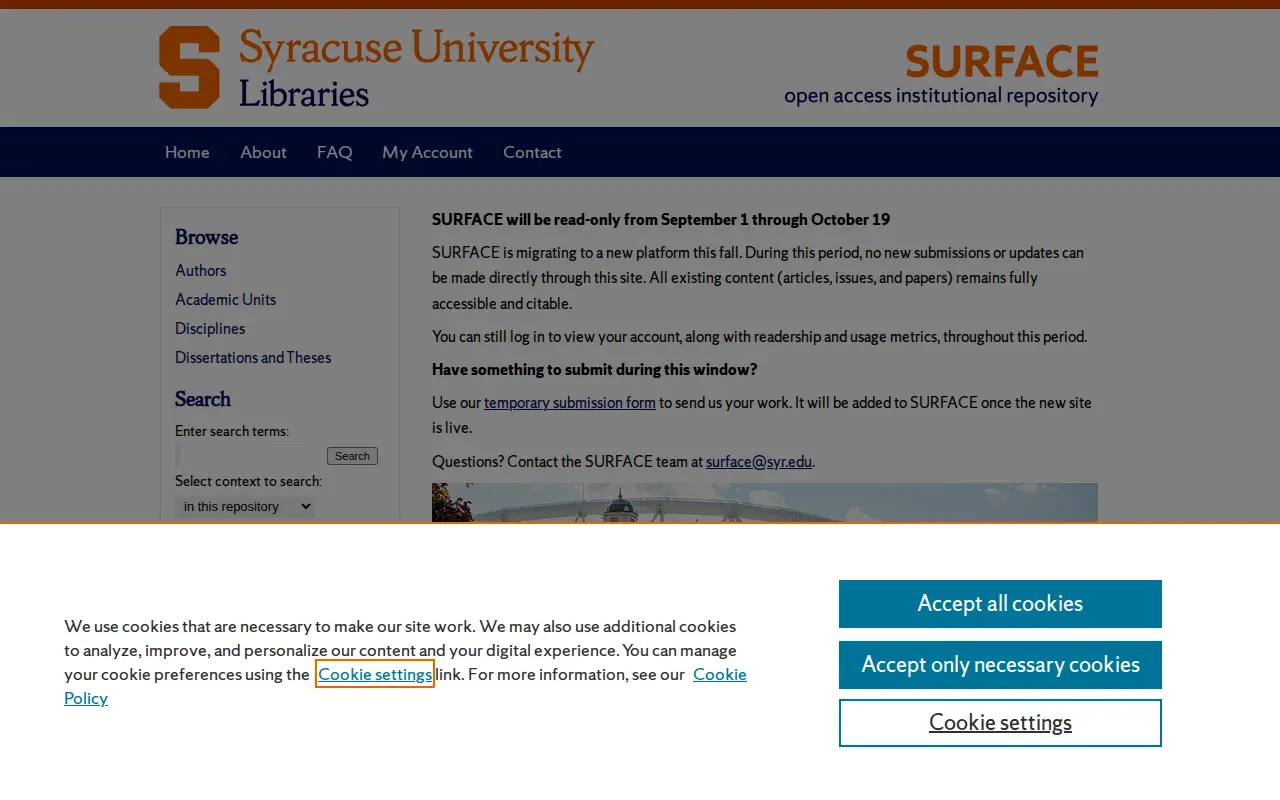Focus the search terms input field

249,456
